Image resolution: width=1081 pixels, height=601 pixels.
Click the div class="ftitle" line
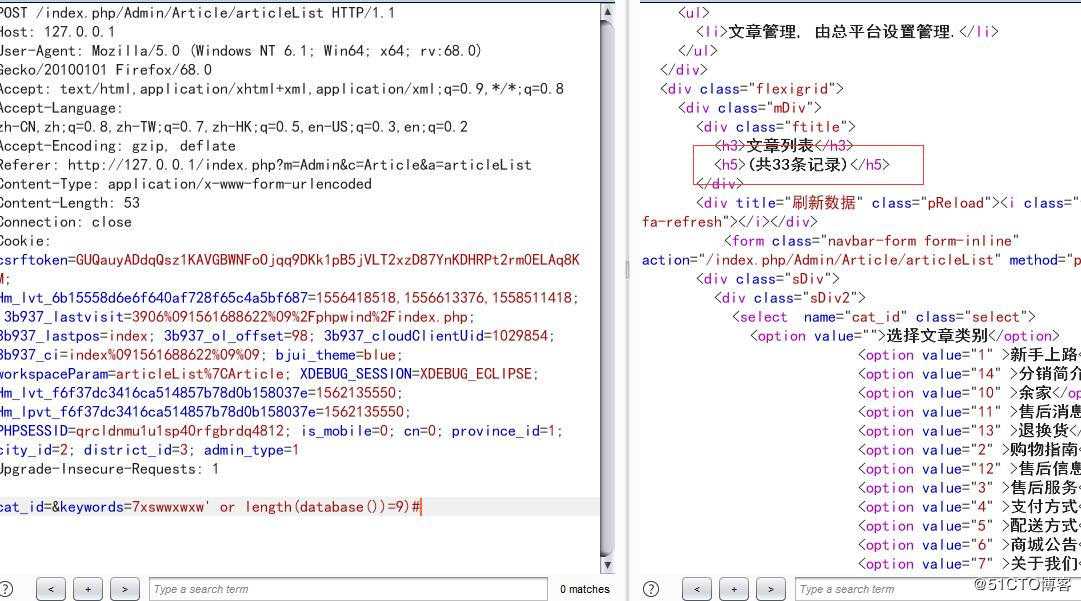(776, 127)
